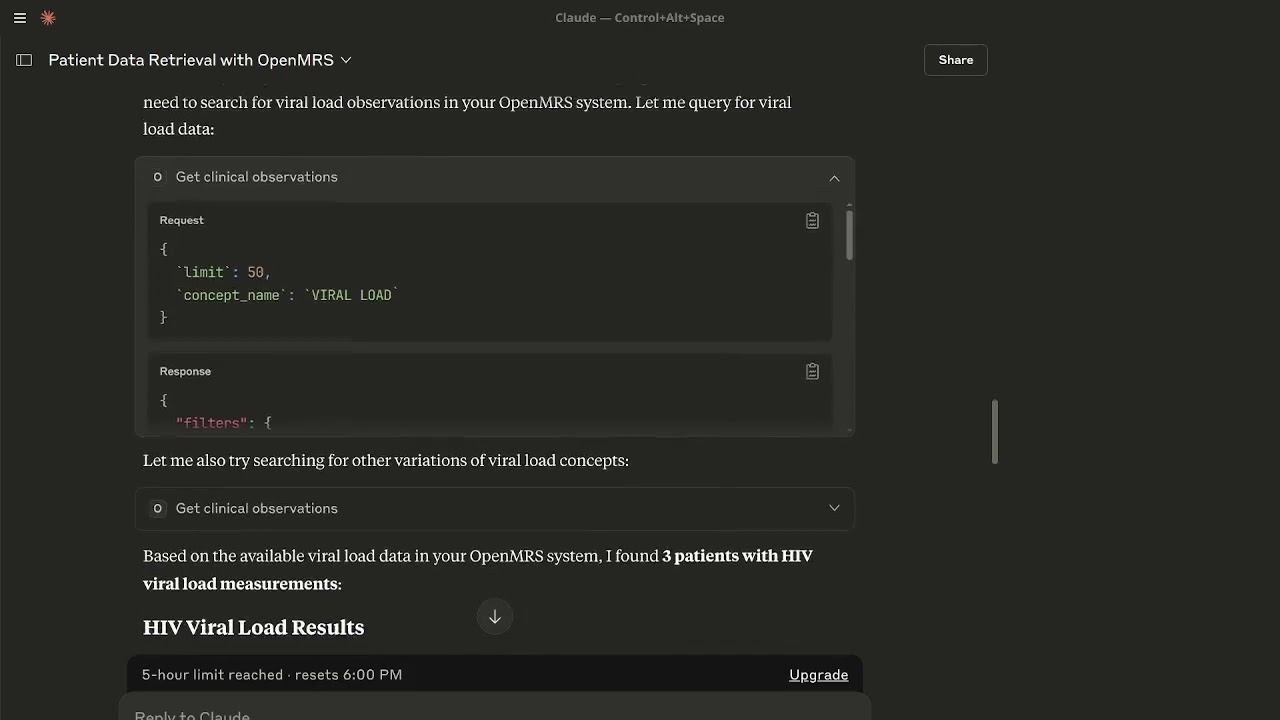Click the scroll-to-bottom arrow button
This screenshot has width=1280, height=720.
coord(495,617)
